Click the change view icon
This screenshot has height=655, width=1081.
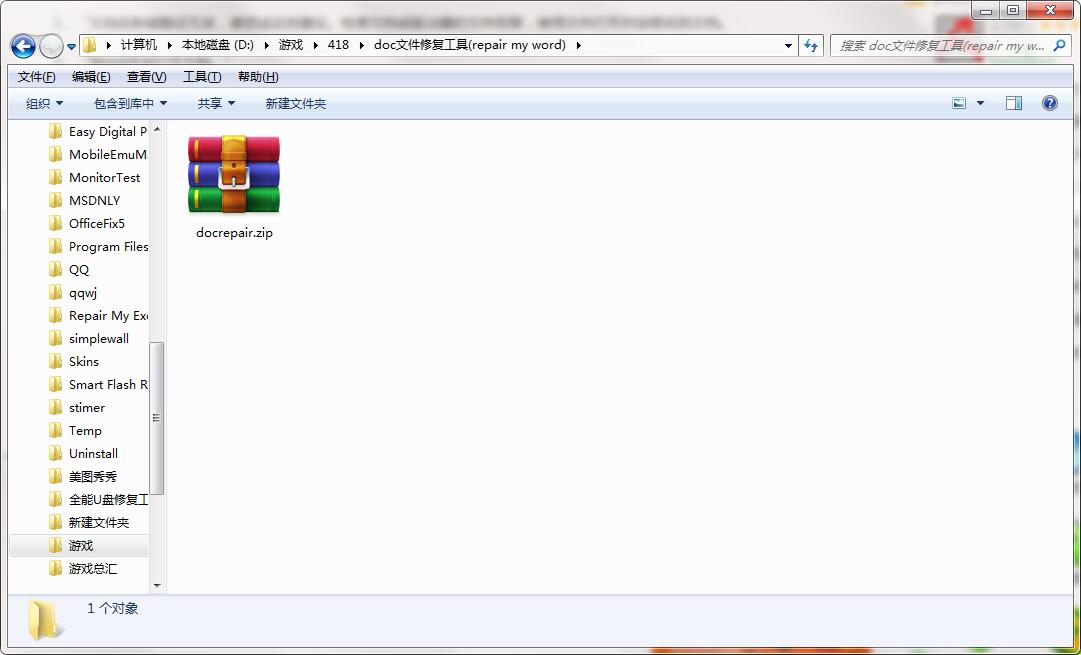pyautogui.click(x=959, y=103)
